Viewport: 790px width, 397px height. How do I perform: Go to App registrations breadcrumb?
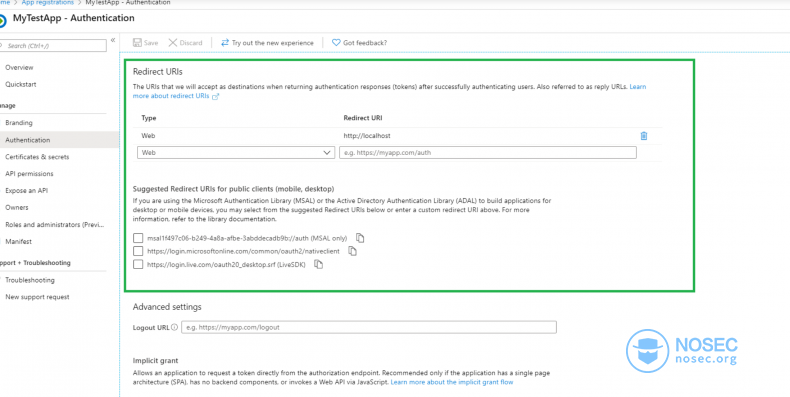(x=48, y=3)
